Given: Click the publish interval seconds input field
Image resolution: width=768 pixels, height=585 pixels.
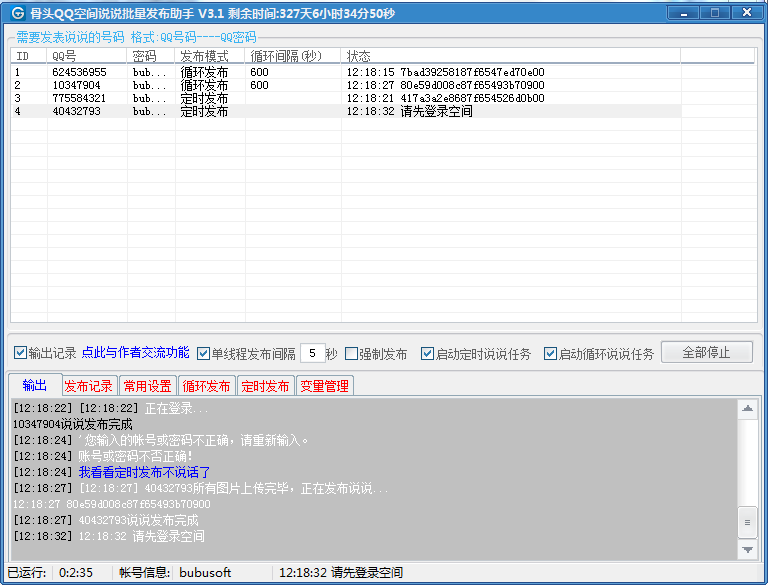Looking at the screenshot, I should (312, 353).
